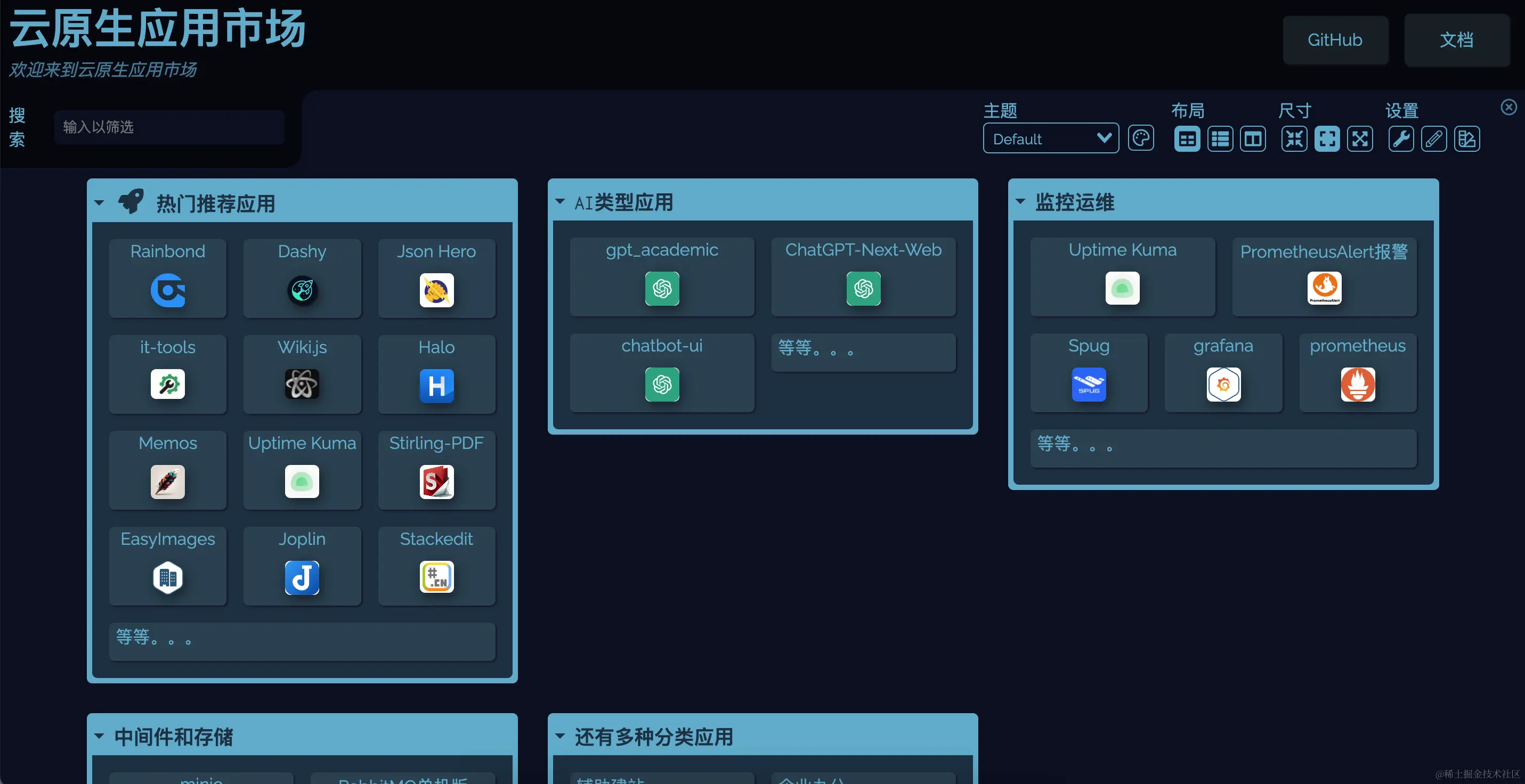Open the Json Hero app icon
Viewport: 1525px width, 784px height.
coord(436,290)
